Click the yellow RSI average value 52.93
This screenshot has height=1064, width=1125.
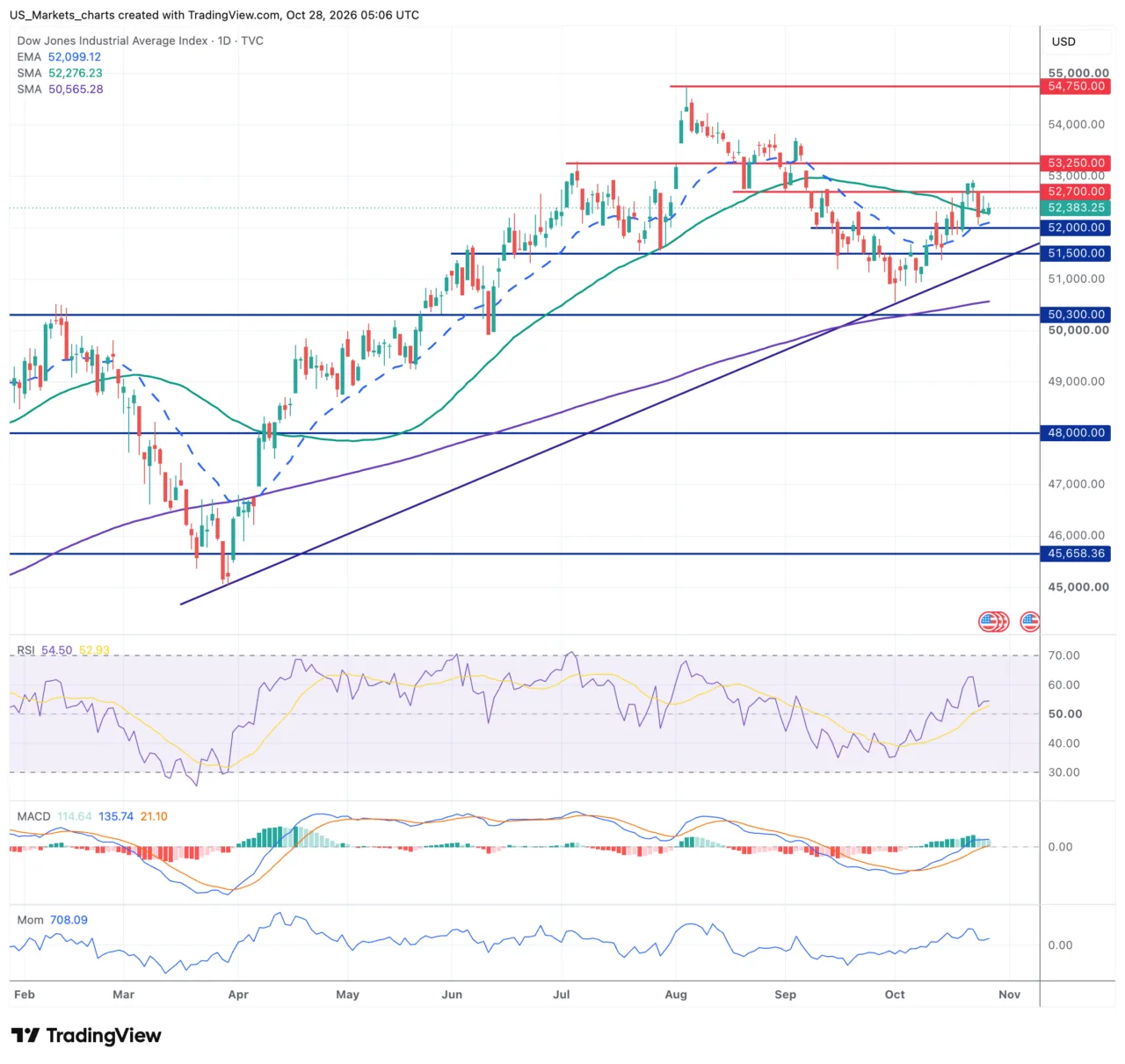point(95,650)
